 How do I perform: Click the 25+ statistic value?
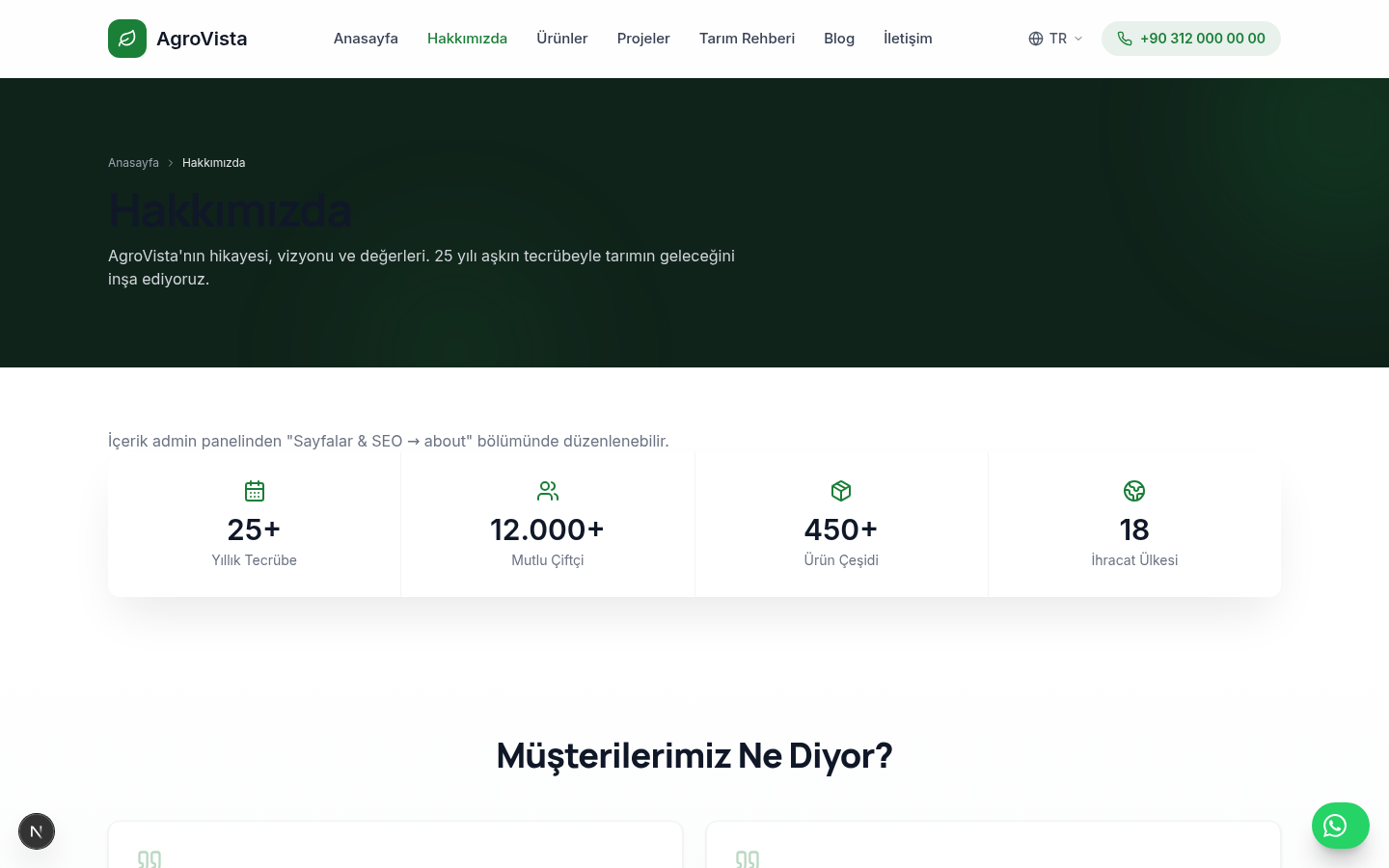[x=255, y=529]
